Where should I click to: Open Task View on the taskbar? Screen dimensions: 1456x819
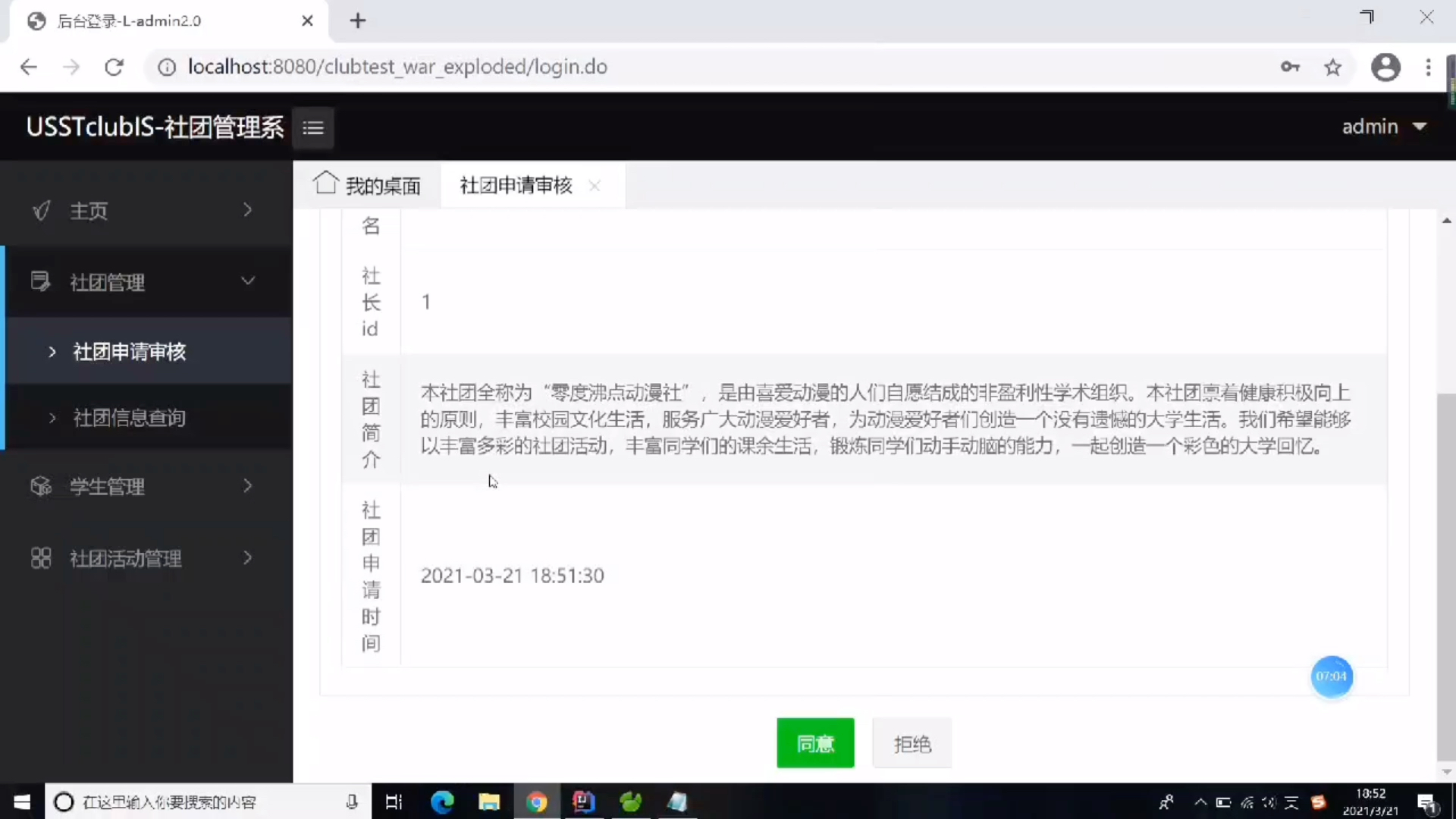(394, 802)
